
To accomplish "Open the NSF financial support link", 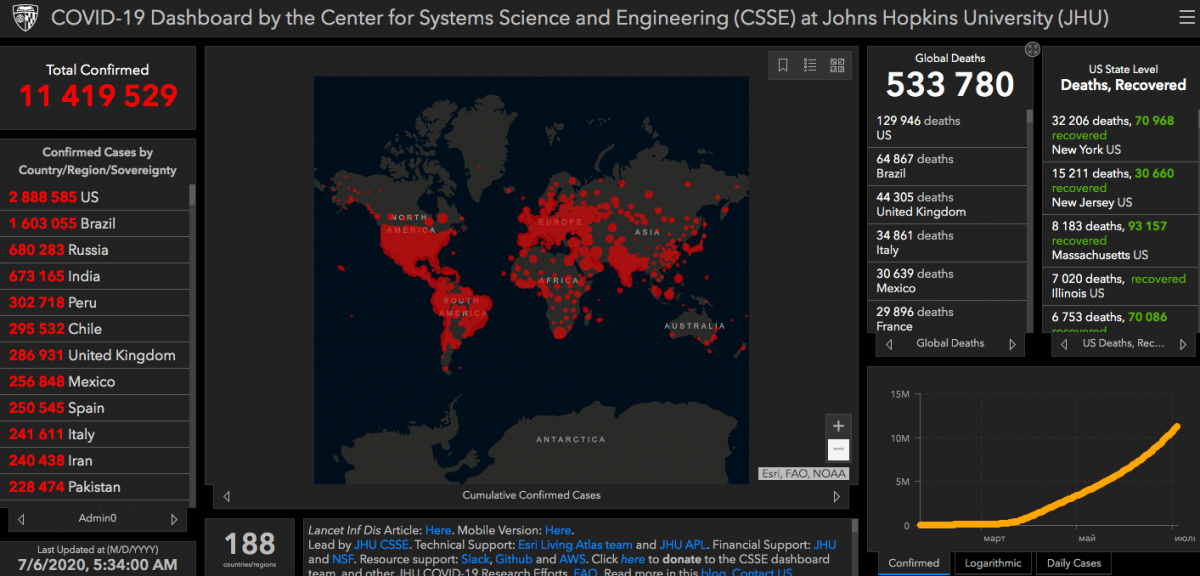I will (343, 560).
